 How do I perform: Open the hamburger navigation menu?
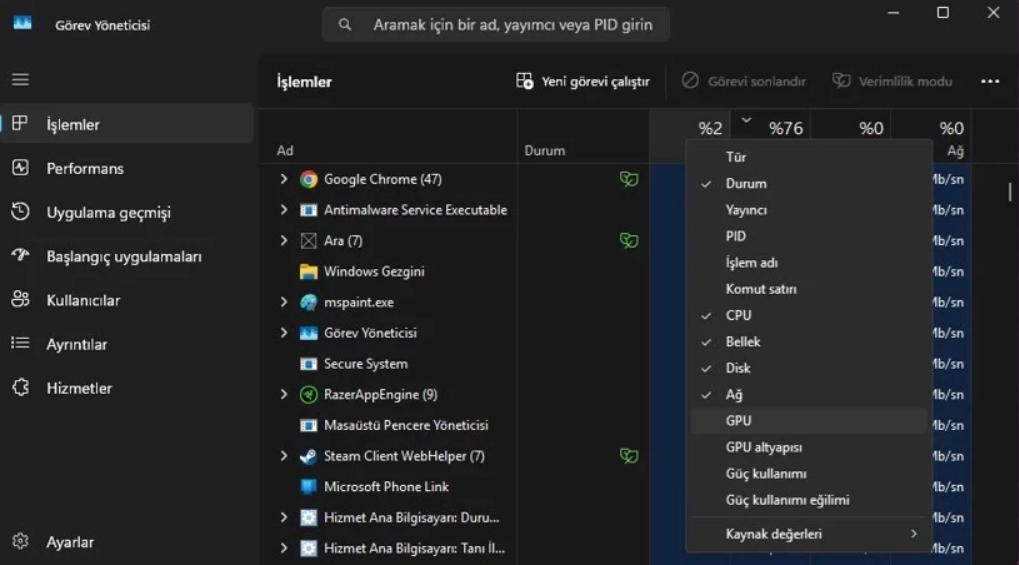click(20, 79)
